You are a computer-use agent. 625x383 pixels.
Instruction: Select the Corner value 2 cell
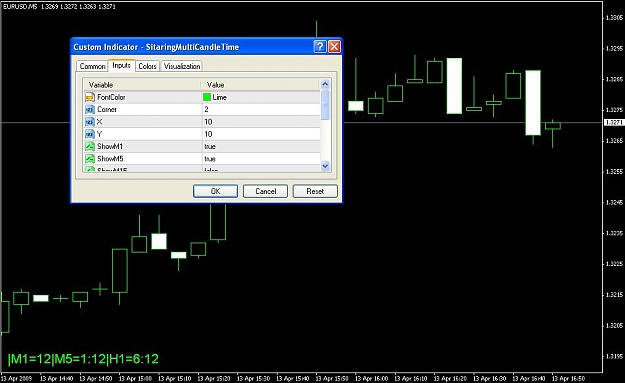[261, 110]
